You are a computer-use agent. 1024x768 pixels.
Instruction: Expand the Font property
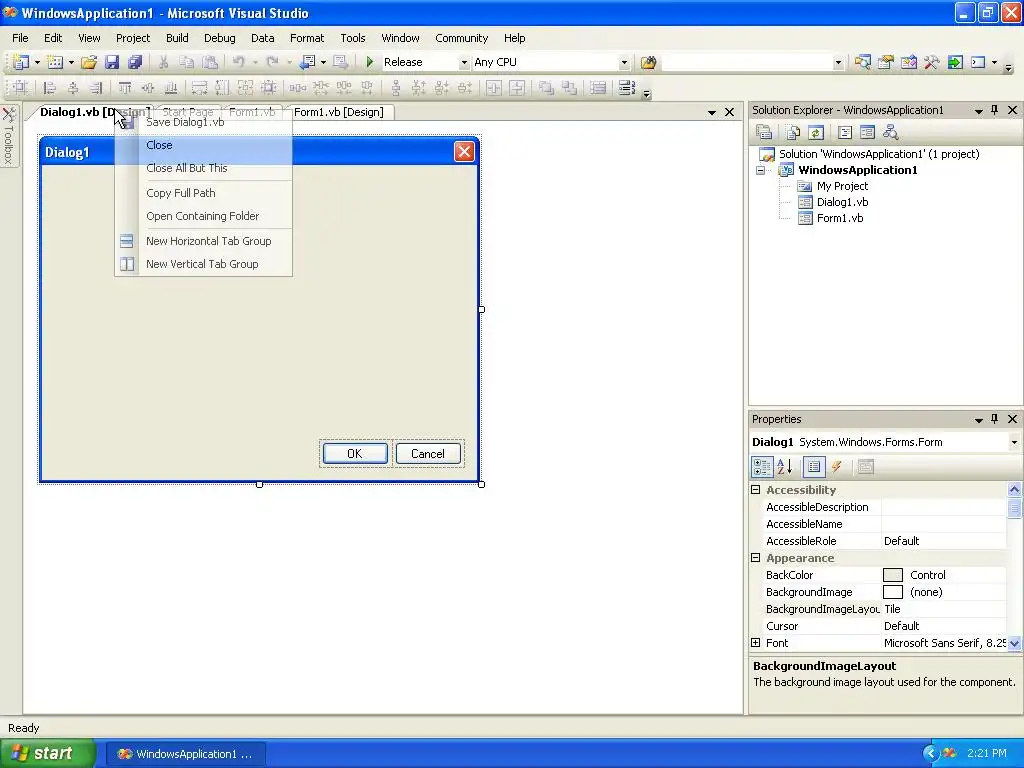click(756, 643)
